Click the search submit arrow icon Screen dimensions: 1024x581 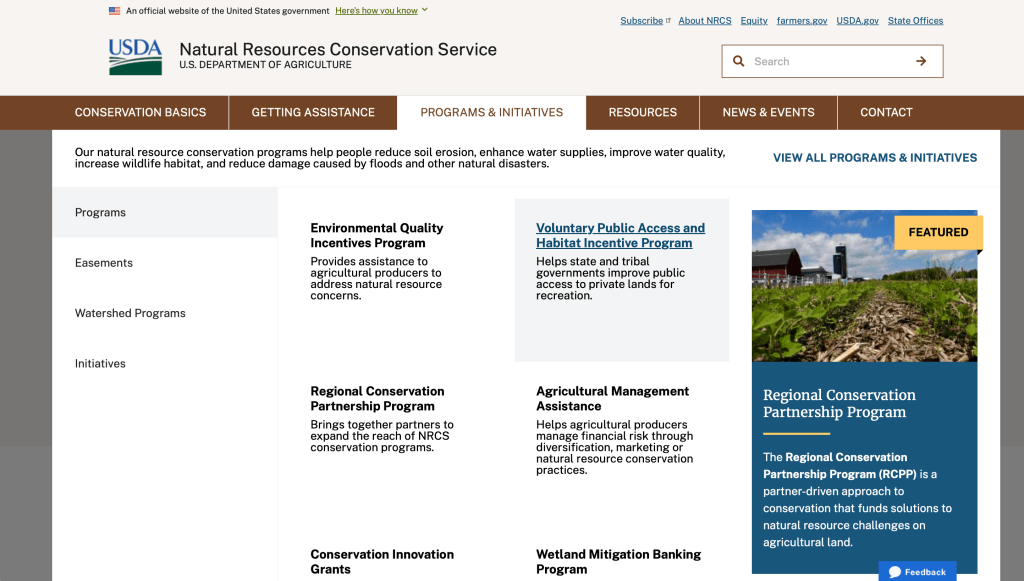(x=921, y=61)
